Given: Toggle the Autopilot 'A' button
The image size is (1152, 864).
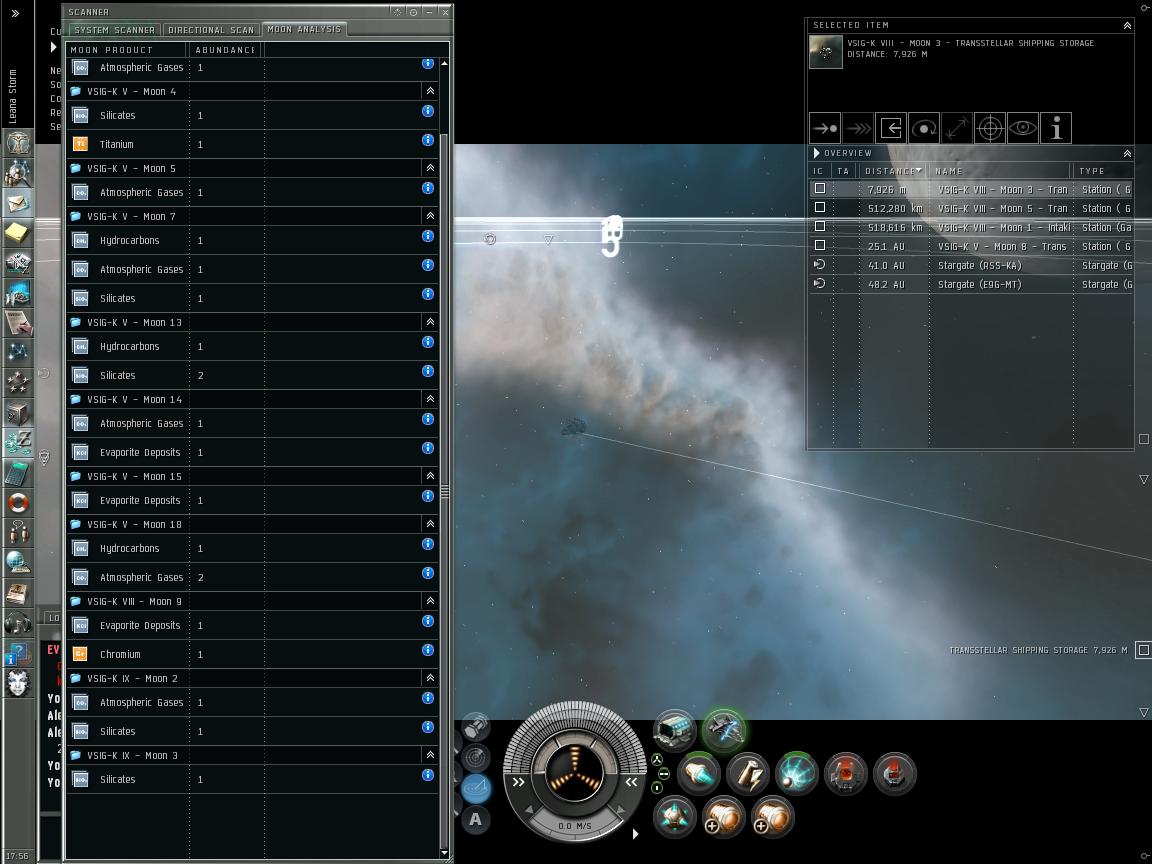Looking at the screenshot, I should [475, 819].
